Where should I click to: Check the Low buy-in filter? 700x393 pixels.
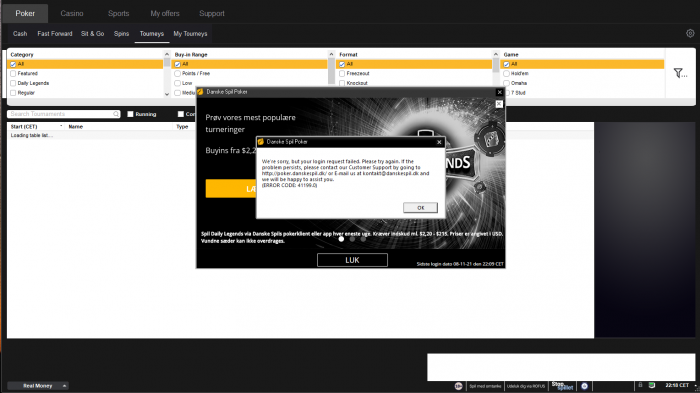coord(177,84)
